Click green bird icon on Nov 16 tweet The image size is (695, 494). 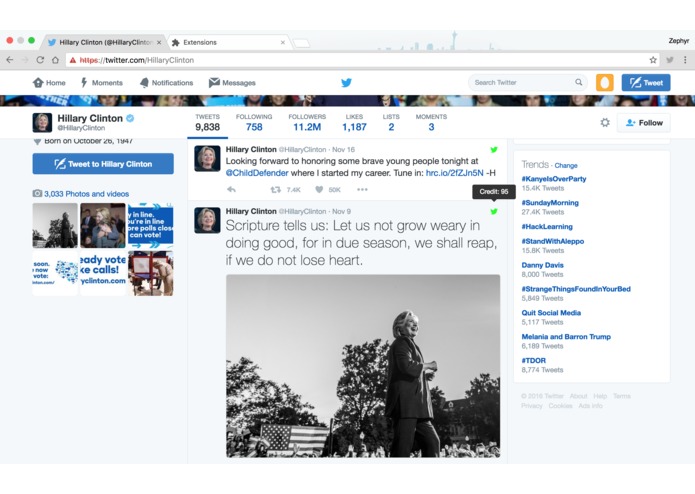494,150
